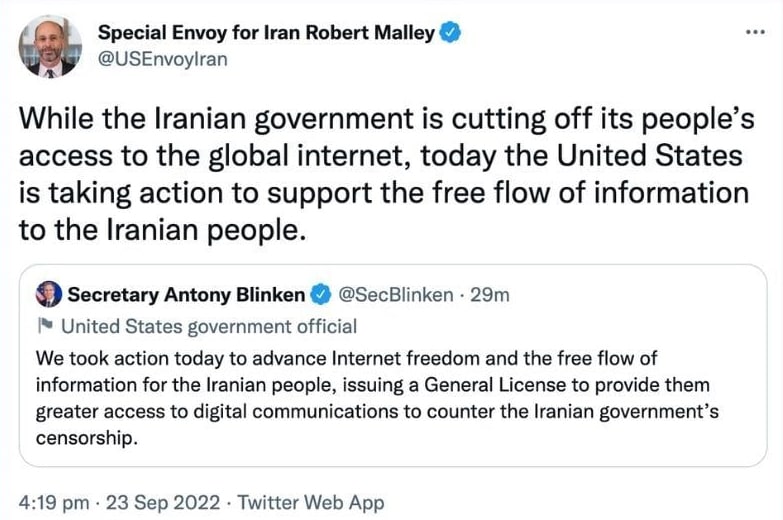Click Robert Malley's profile picture
The image size is (783, 520).
click(49, 46)
